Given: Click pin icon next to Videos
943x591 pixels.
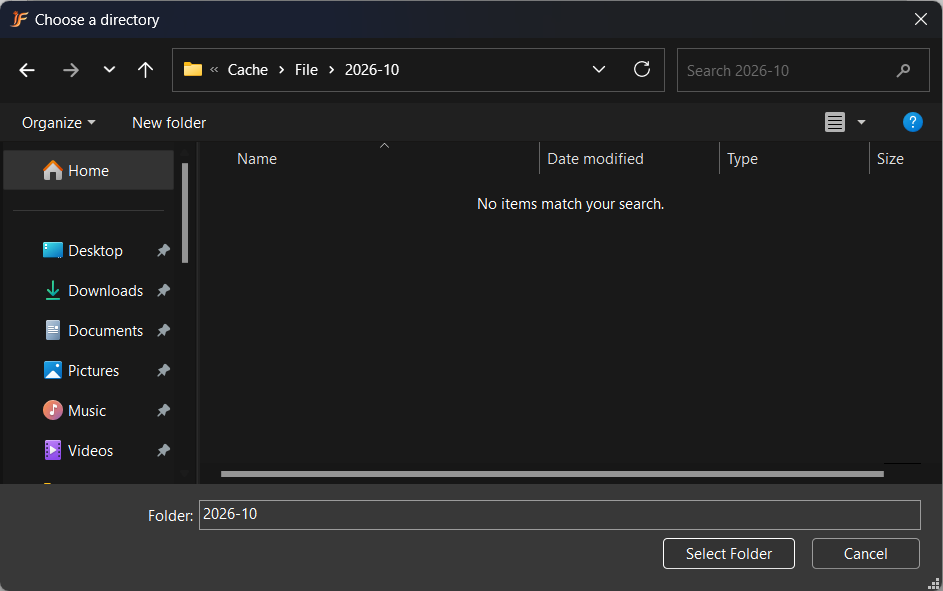Looking at the screenshot, I should tap(164, 450).
